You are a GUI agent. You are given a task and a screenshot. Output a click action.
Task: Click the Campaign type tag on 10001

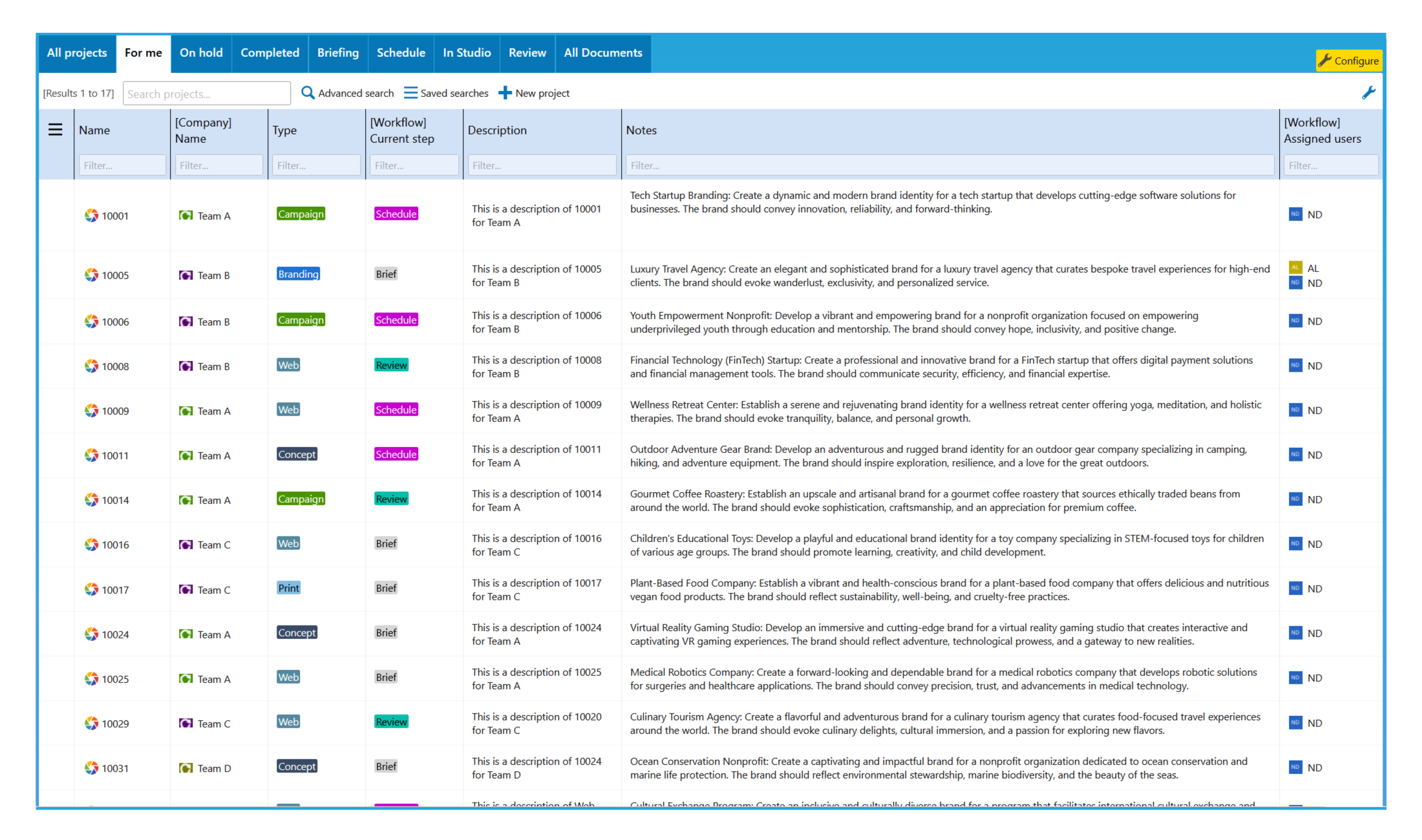(301, 214)
